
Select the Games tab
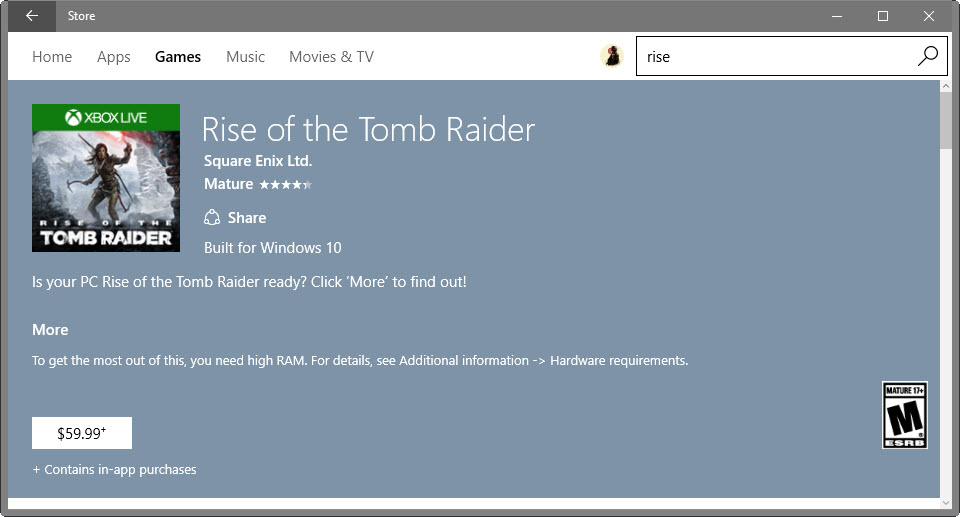pos(178,56)
